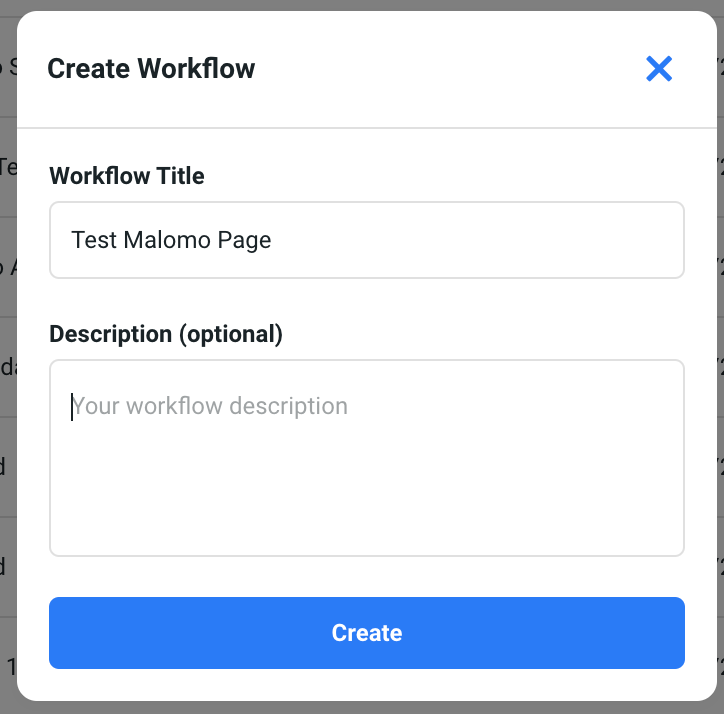Click the dimmed overlay above the dialog
The height and width of the screenshot is (714, 724).
click(362, 5)
